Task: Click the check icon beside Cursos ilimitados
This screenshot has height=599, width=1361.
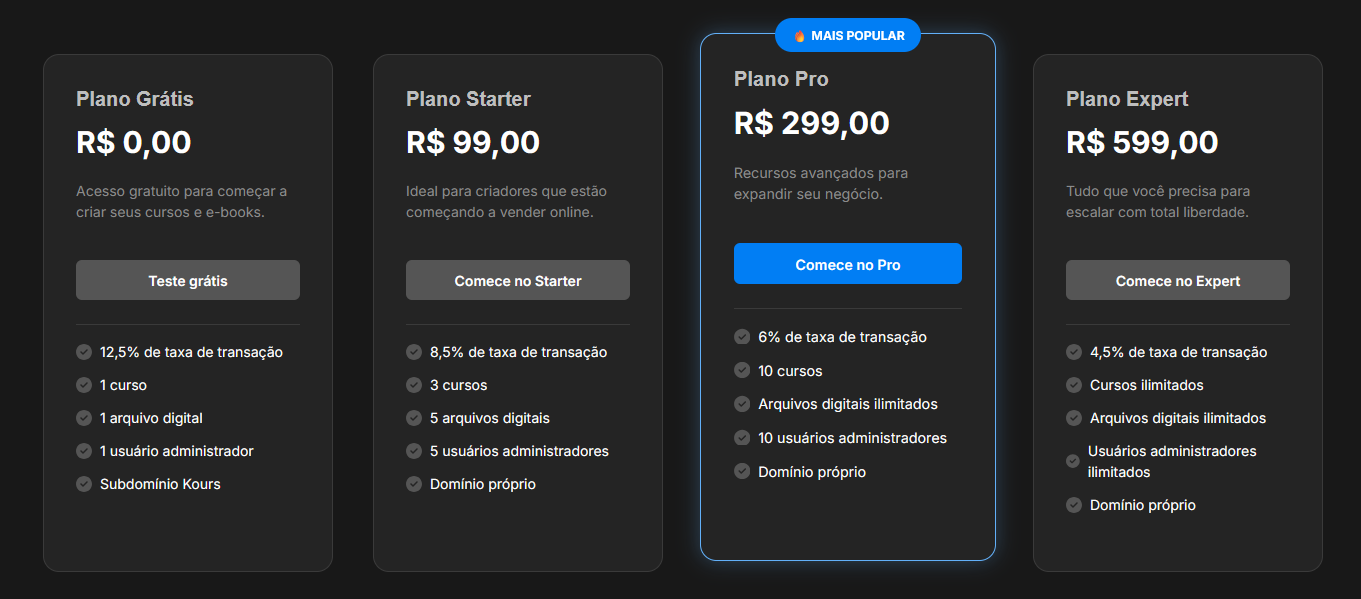Action: pos(1074,385)
